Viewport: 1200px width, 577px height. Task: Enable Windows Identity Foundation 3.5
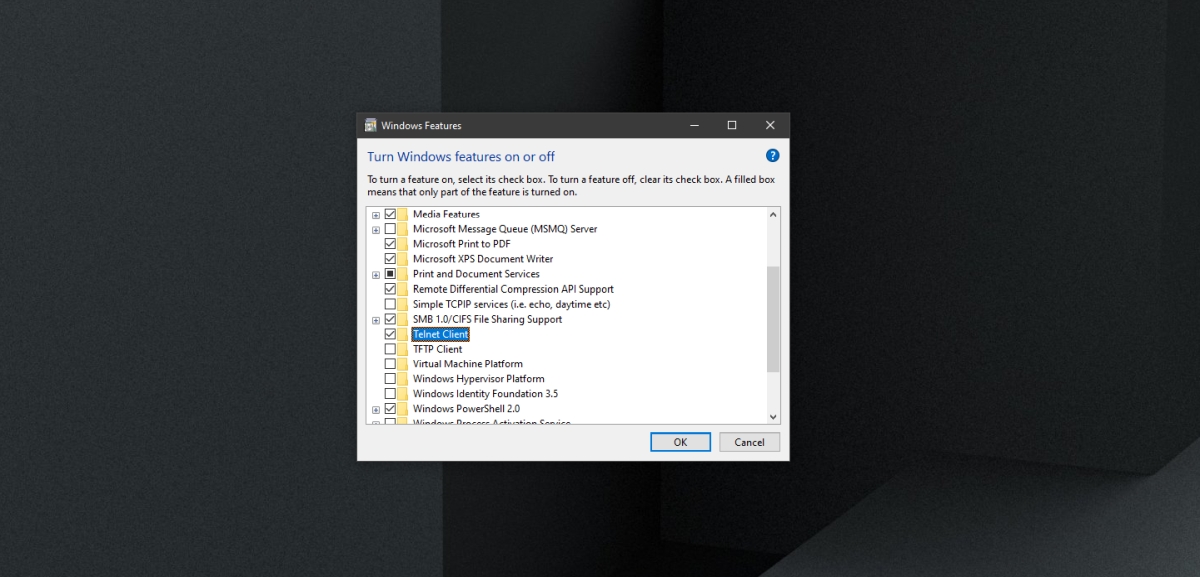[390, 393]
